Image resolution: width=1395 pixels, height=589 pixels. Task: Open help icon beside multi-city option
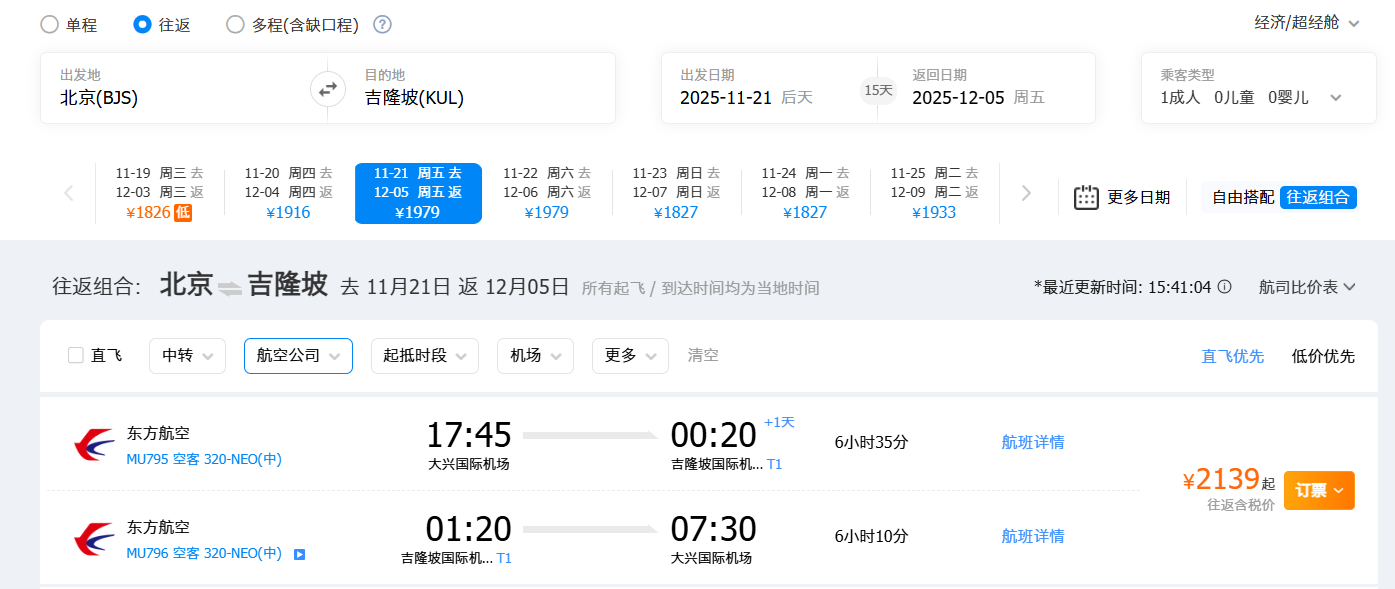[382, 25]
